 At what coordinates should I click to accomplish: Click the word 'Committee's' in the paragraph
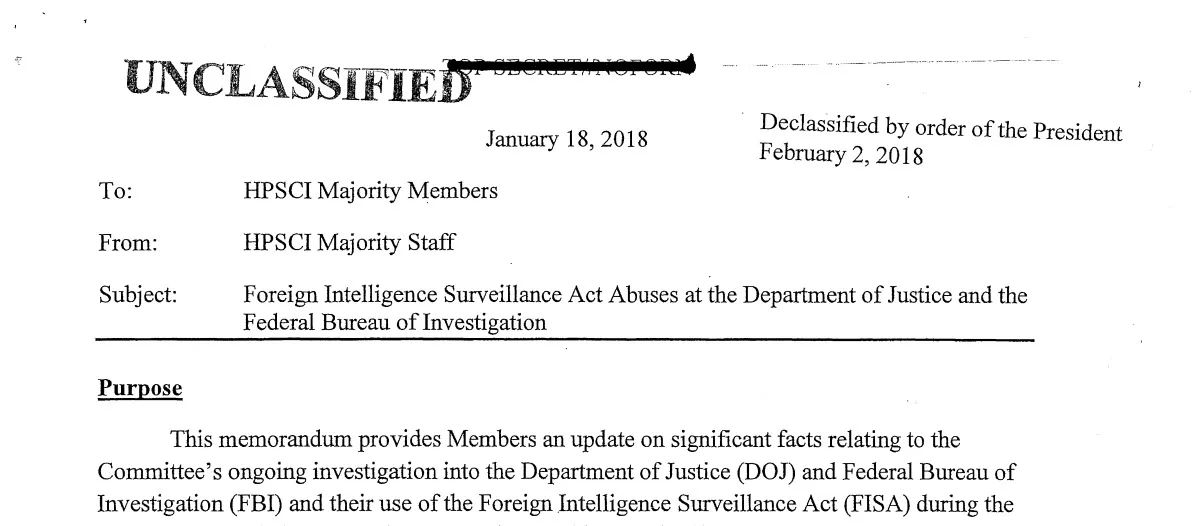(159, 472)
